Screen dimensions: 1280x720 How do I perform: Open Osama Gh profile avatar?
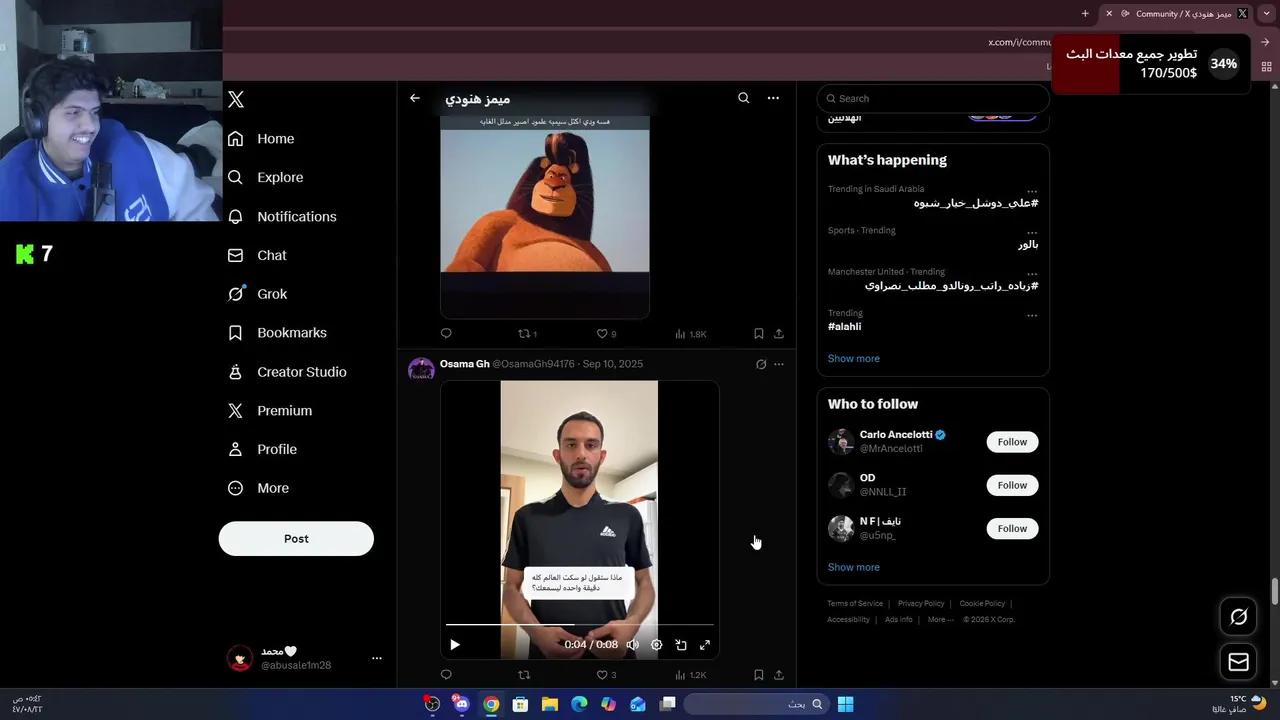tap(421, 369)
